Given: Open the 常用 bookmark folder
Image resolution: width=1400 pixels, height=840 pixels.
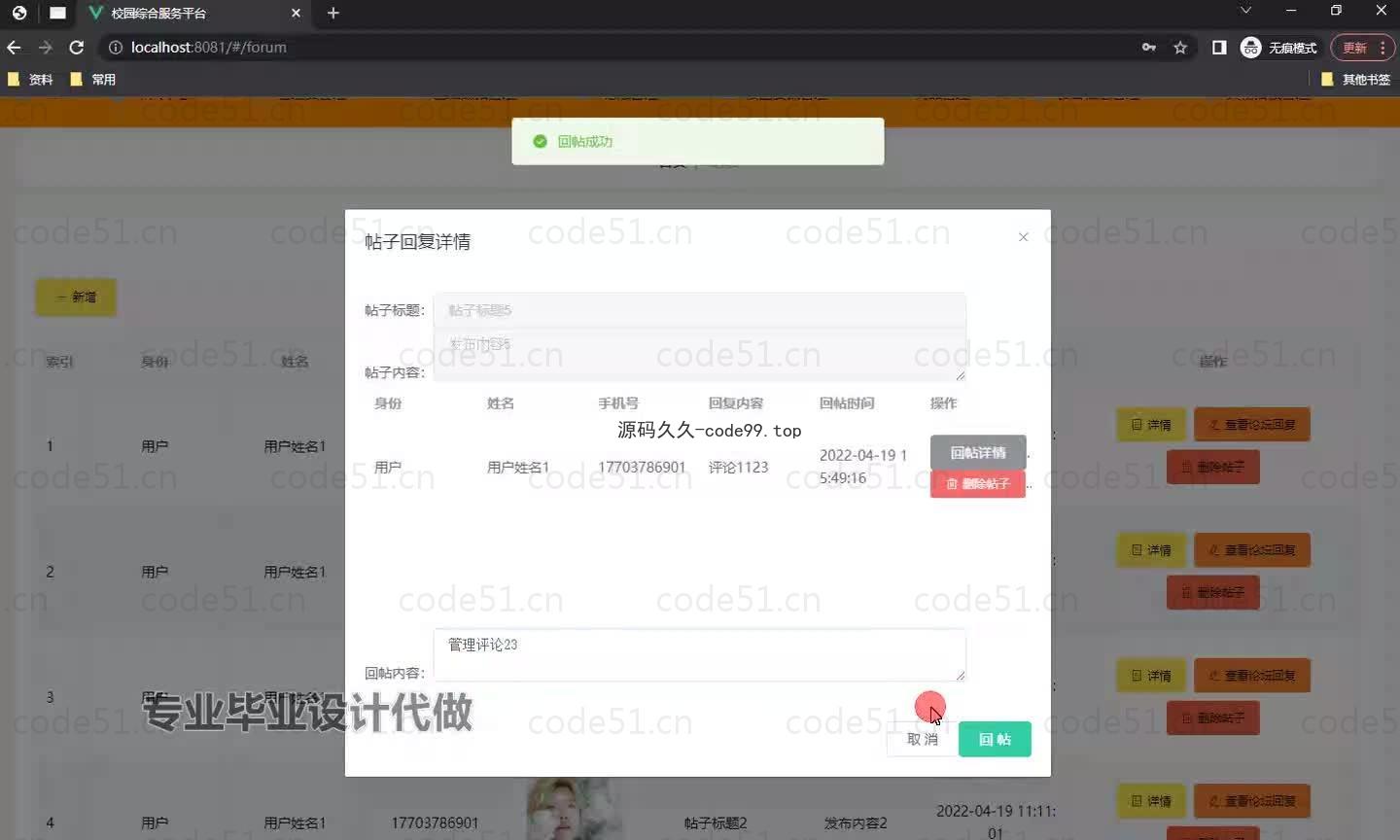Looking at the screenshot, I should click(x=93, y=80).
